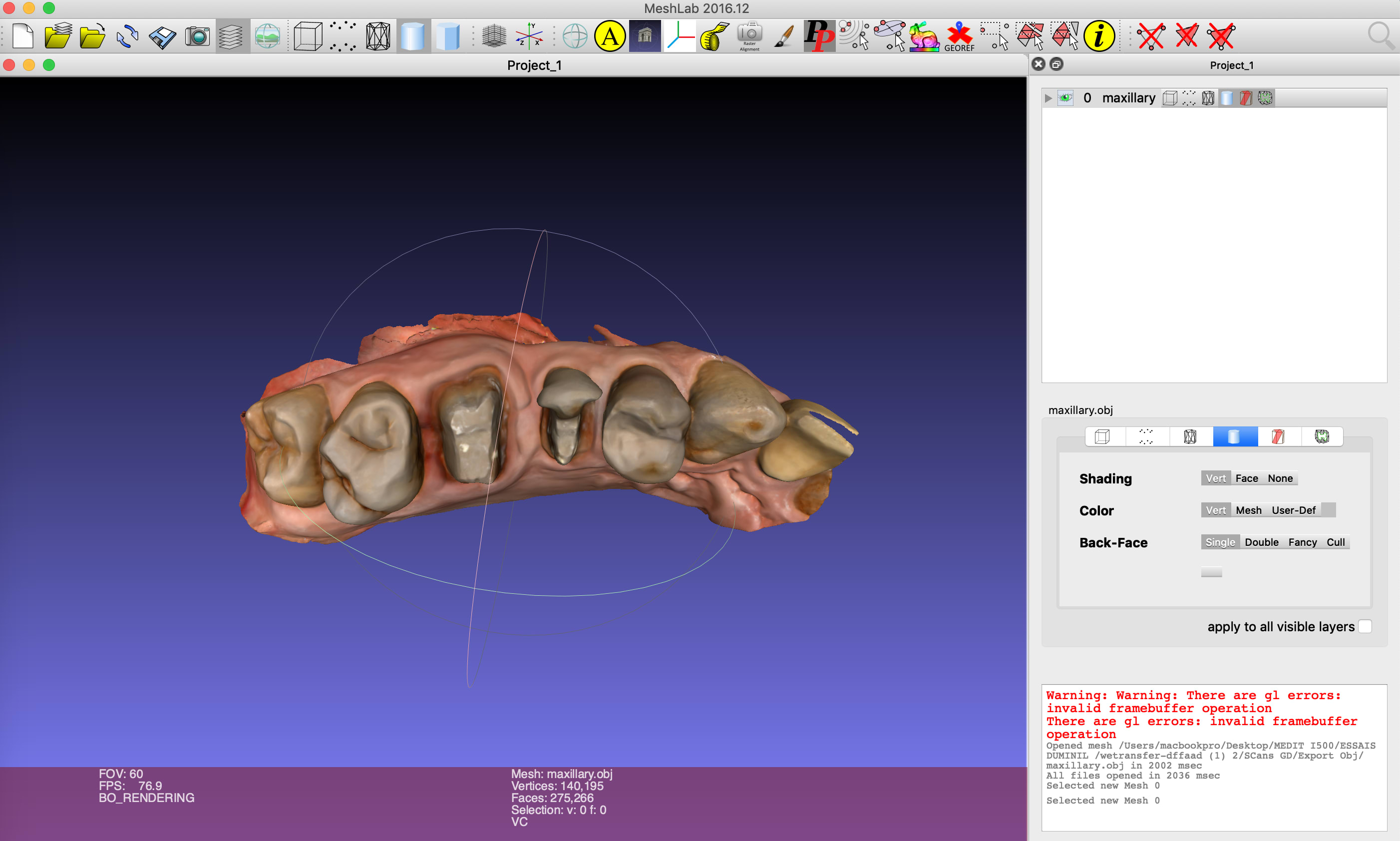Set Shading to Face

1246,478
